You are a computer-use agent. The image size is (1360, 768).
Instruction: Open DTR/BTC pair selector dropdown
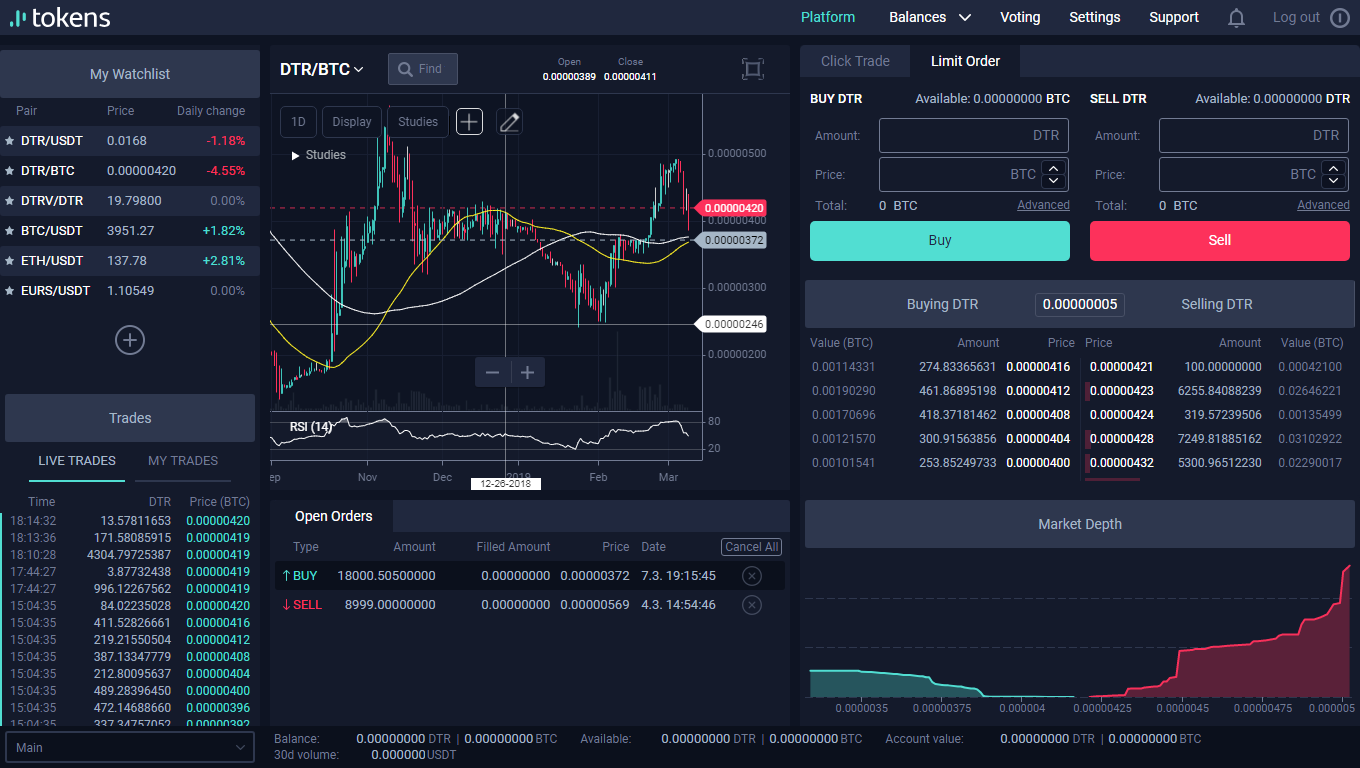[x=322, y=69]
